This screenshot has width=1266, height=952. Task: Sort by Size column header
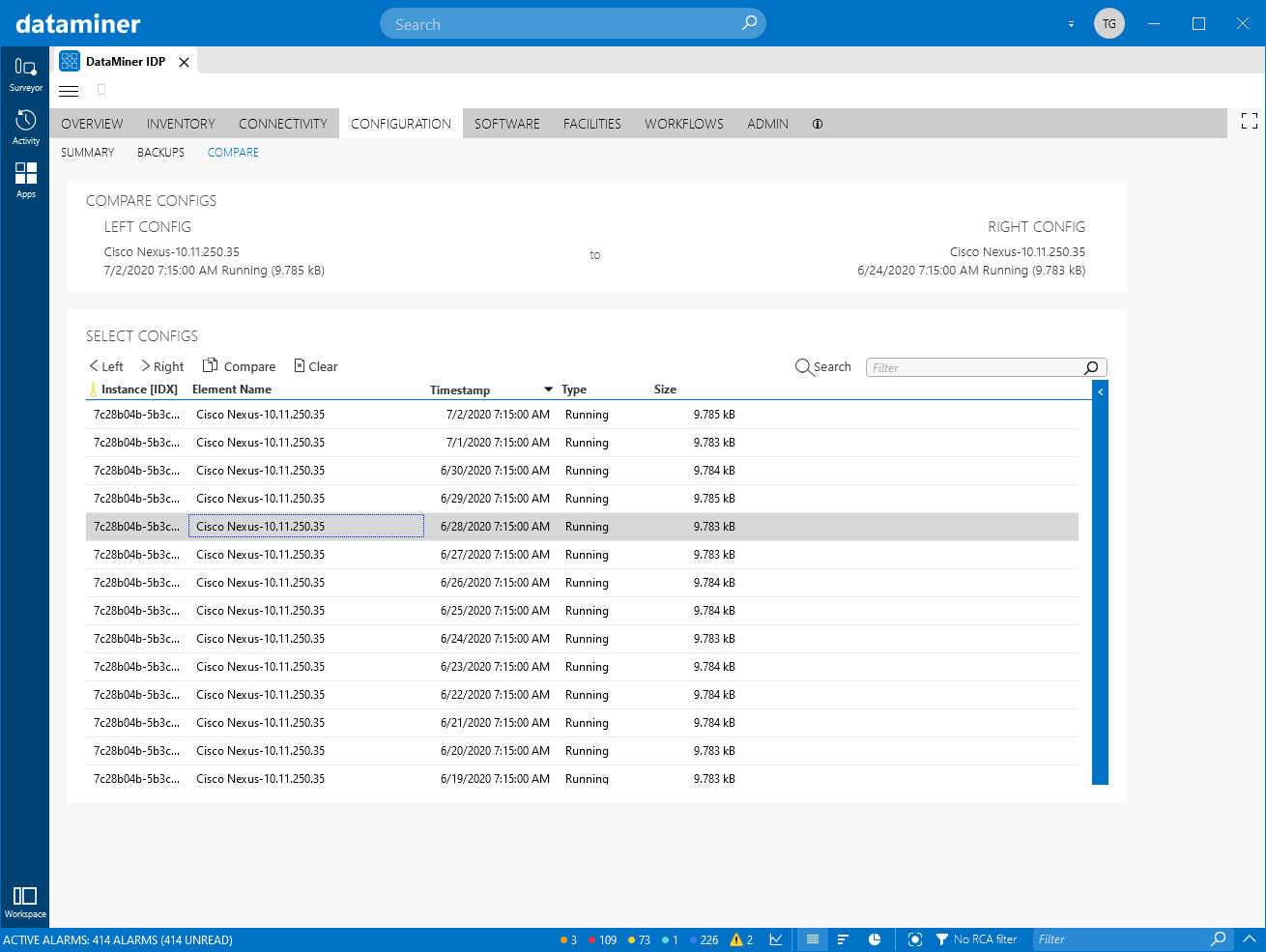665,389
